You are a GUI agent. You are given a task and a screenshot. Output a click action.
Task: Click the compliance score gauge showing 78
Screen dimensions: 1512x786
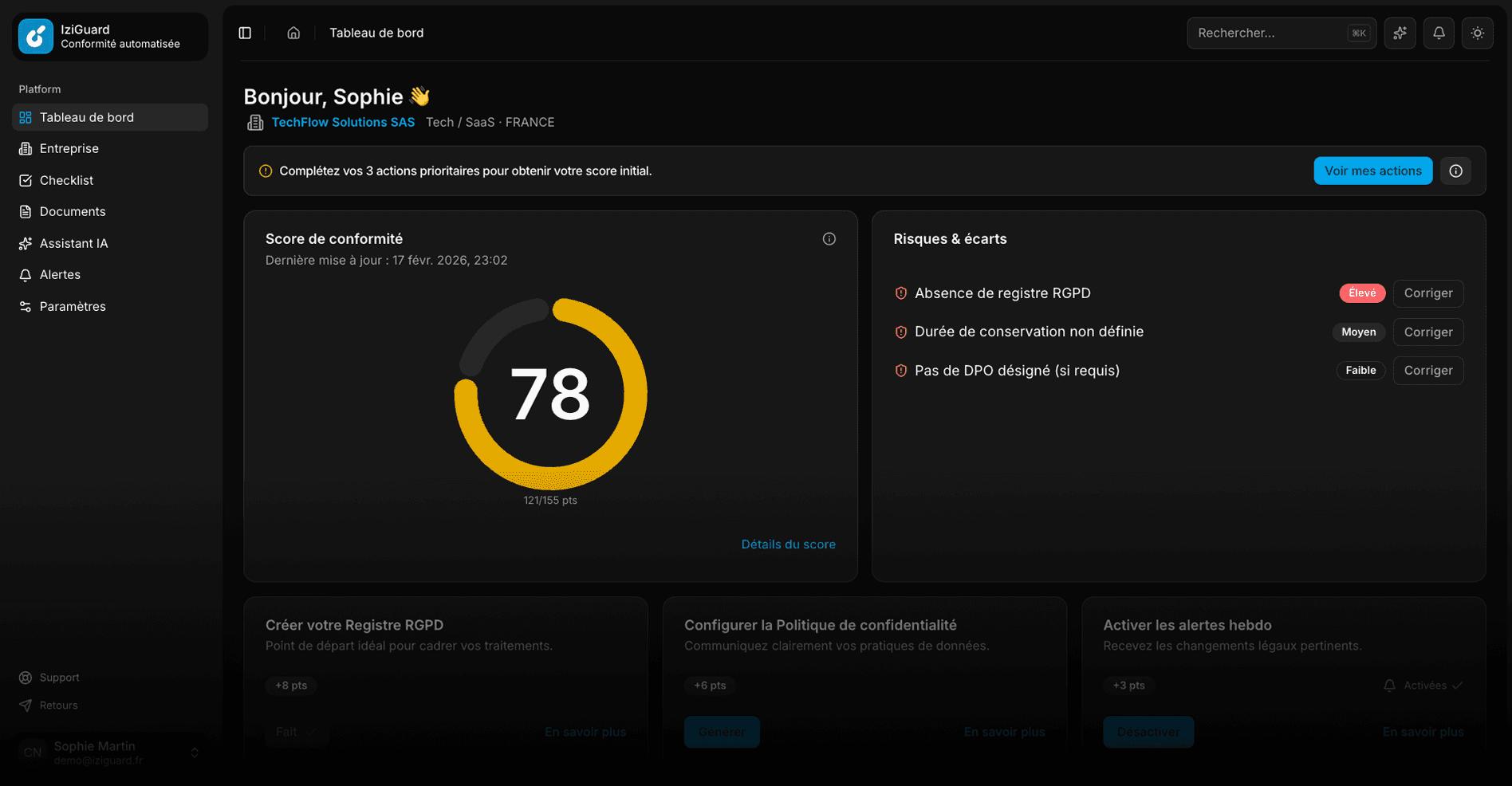tap(550, 394)
